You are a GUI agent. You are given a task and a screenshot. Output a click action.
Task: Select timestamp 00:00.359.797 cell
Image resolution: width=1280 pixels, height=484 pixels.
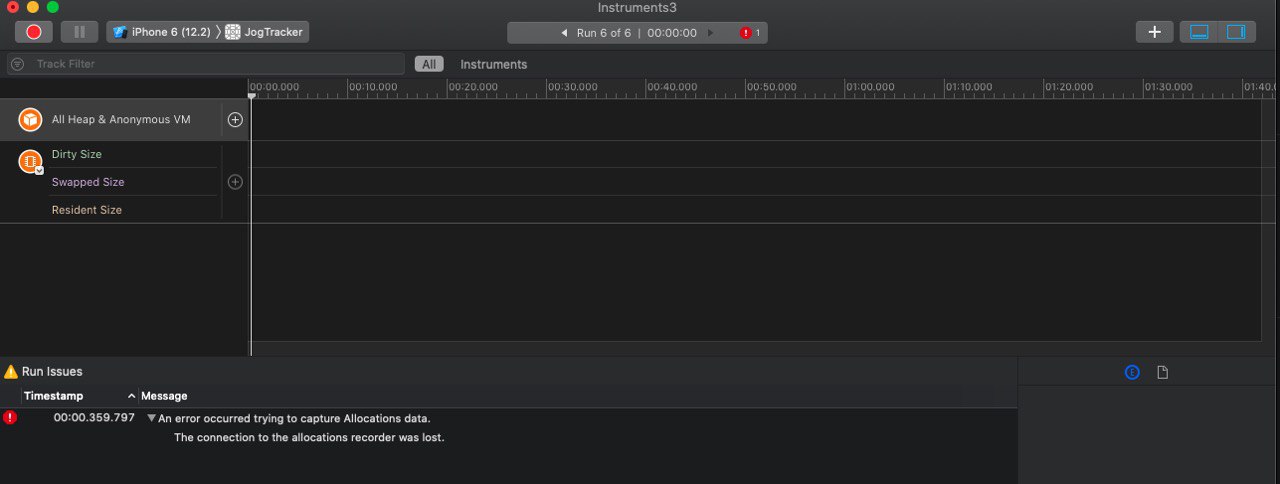tap(94, 418)
